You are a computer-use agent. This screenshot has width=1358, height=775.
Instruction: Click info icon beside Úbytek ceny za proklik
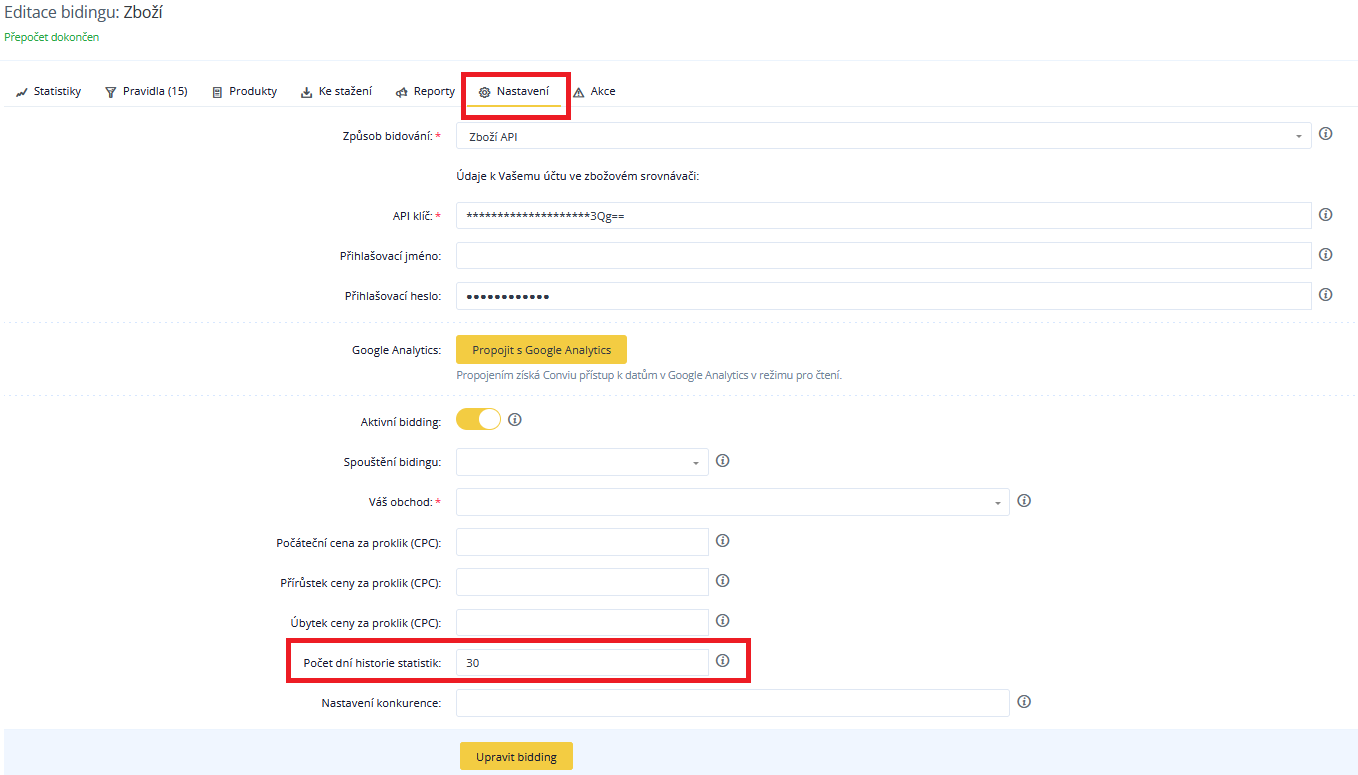723,621
